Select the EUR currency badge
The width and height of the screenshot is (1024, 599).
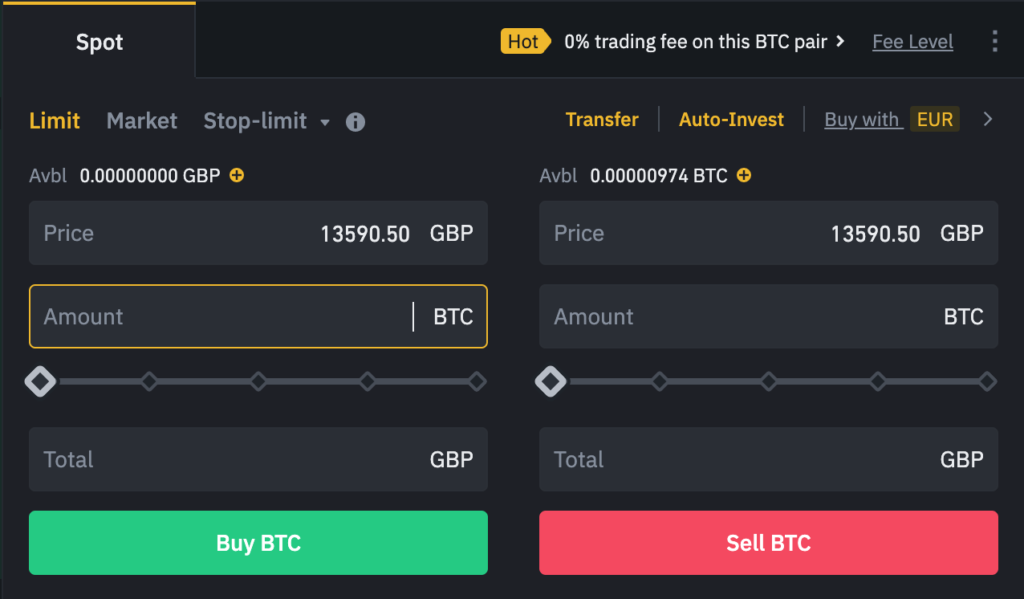point(935,119)
